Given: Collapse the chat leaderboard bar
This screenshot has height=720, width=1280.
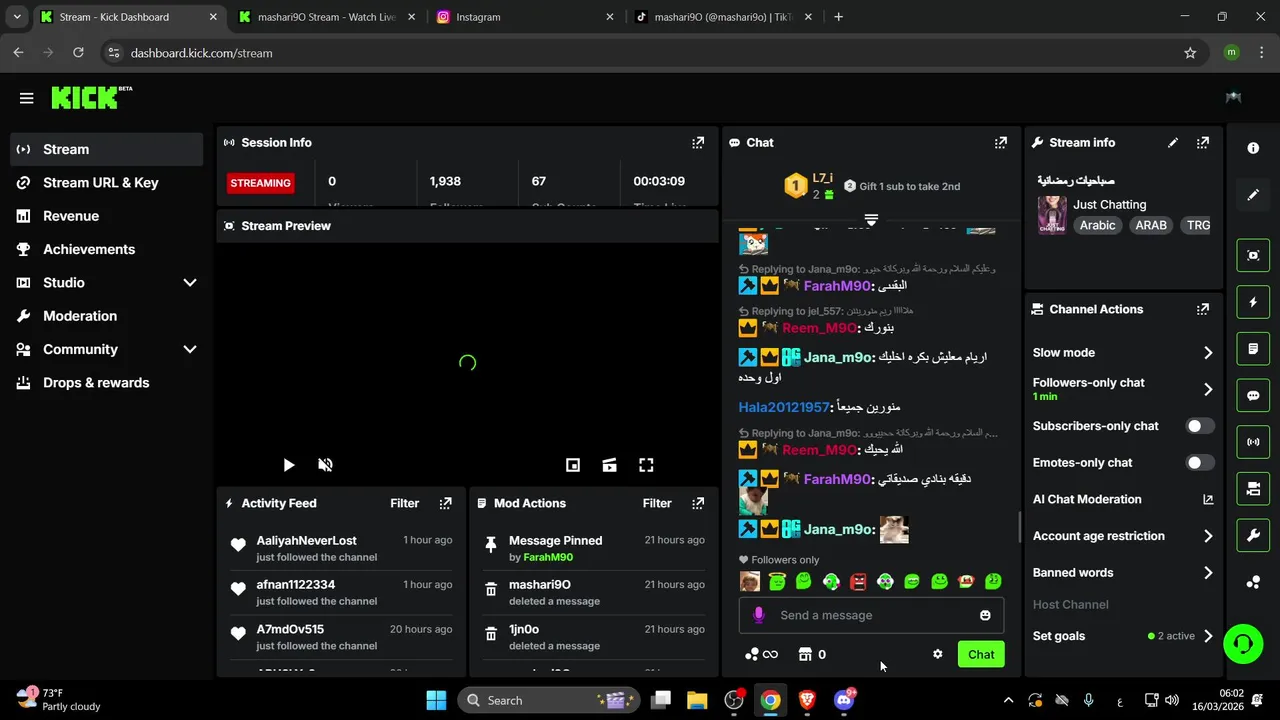Looking at the screenshot, I should [871, 219].
